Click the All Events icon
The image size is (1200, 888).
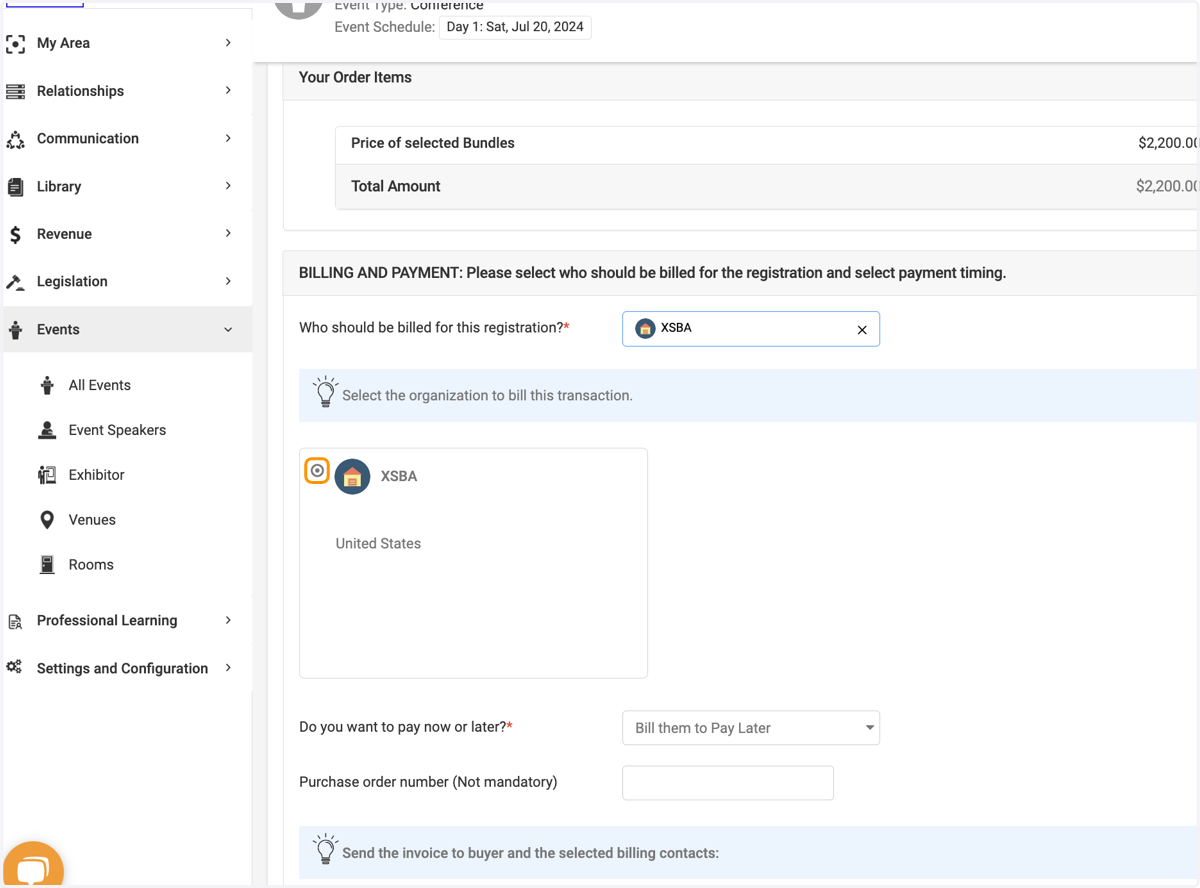tap(47, 385)
